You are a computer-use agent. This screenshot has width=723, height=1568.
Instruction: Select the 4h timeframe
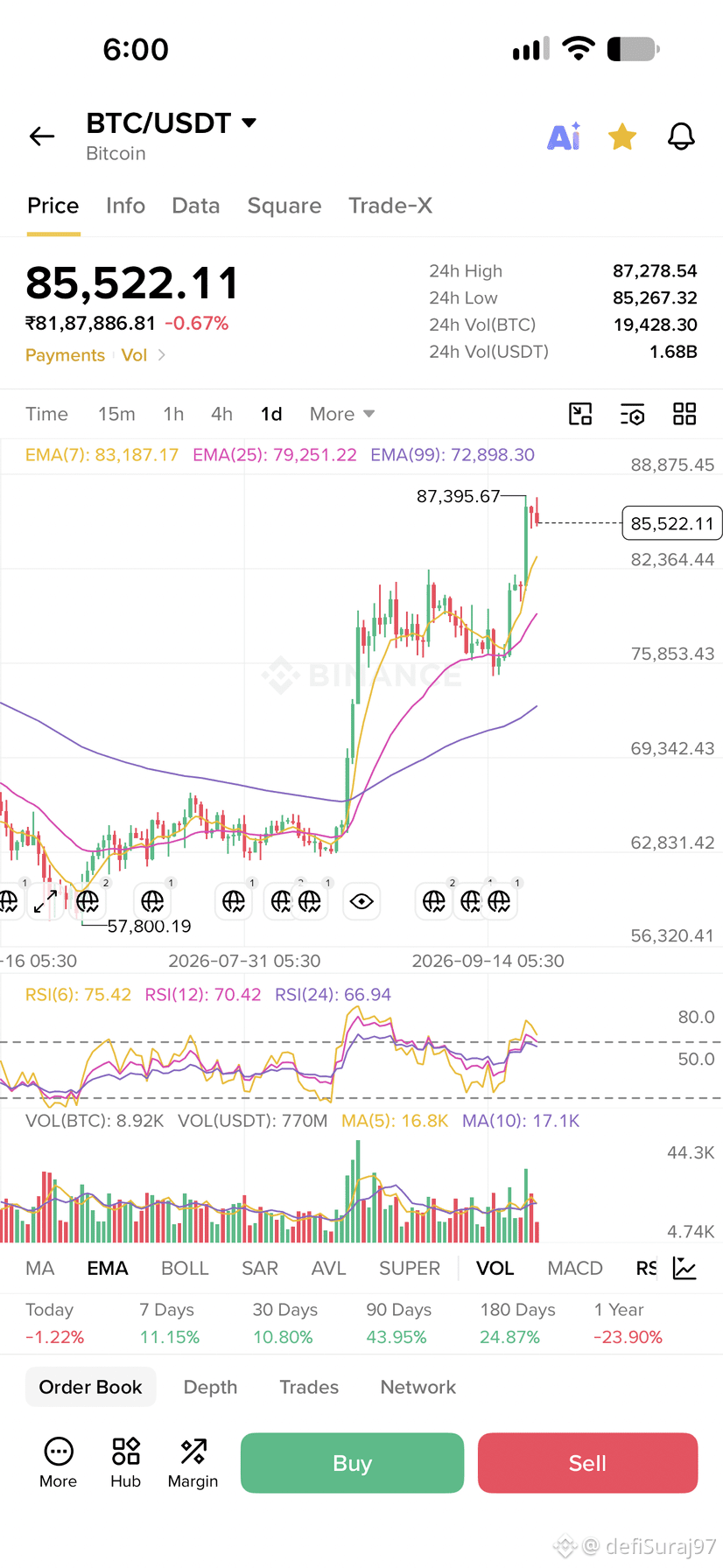[221, 414]
